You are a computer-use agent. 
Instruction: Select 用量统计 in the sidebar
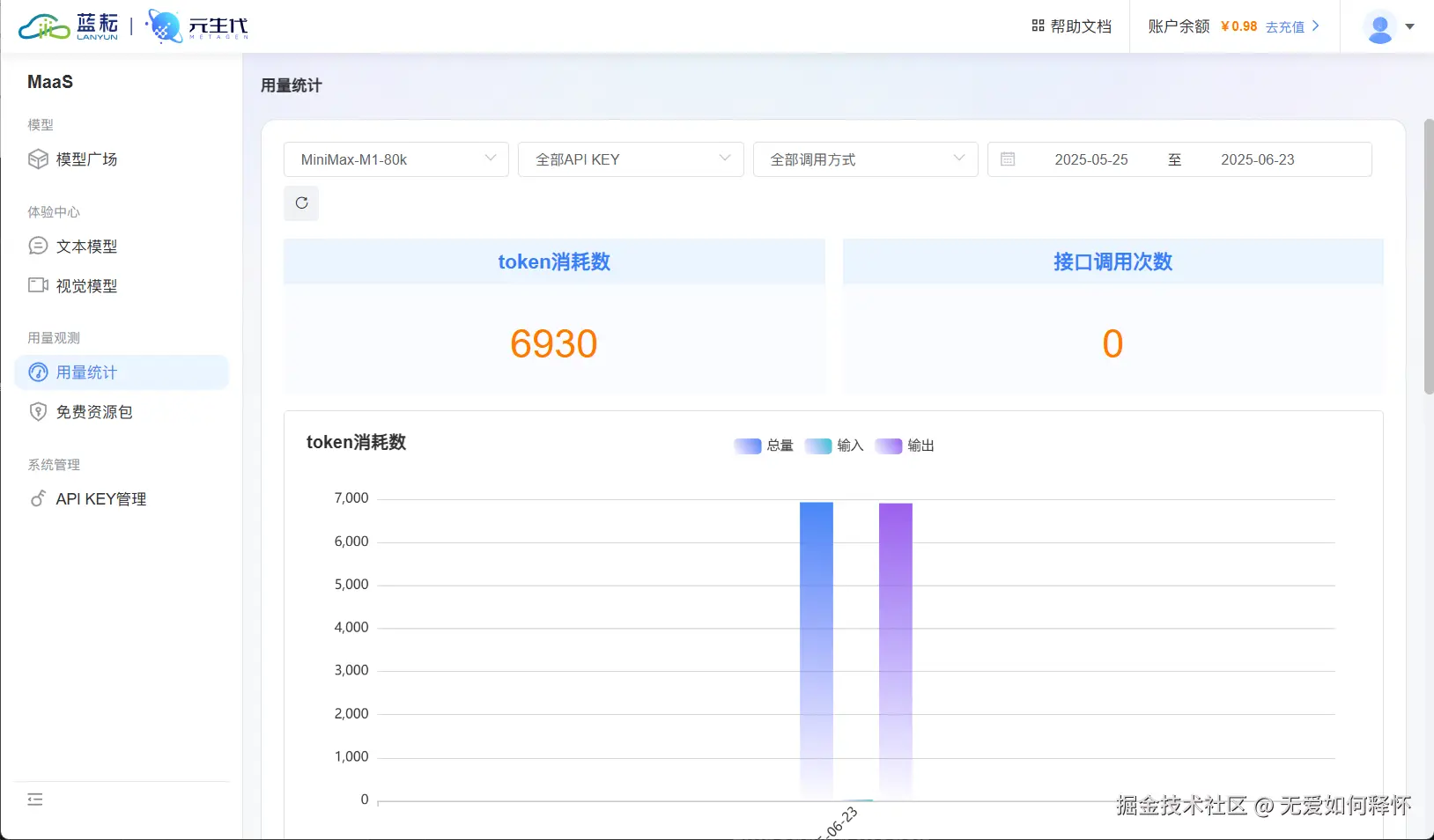(x=122, y=372)
